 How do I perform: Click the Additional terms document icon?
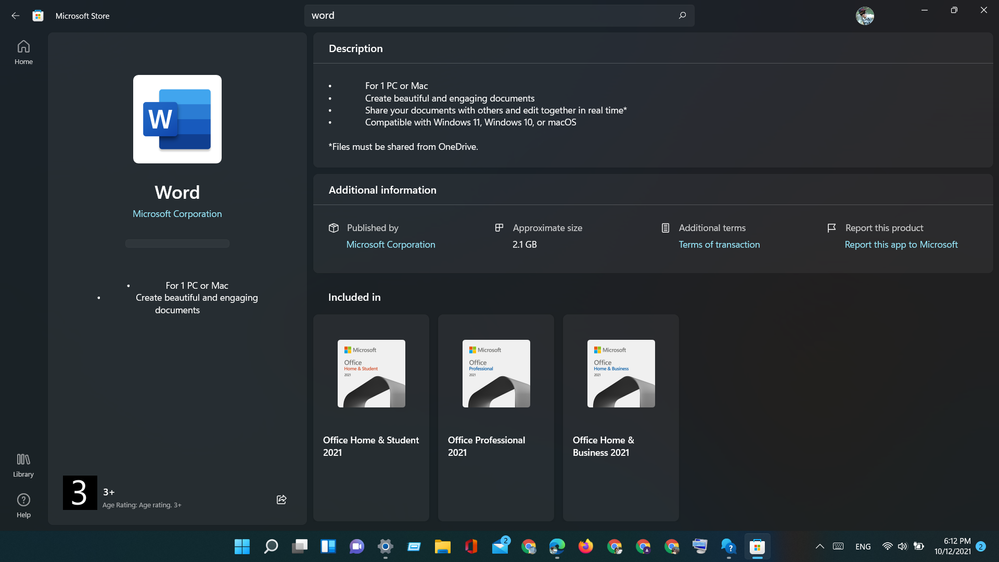click(x=665, y=227)
